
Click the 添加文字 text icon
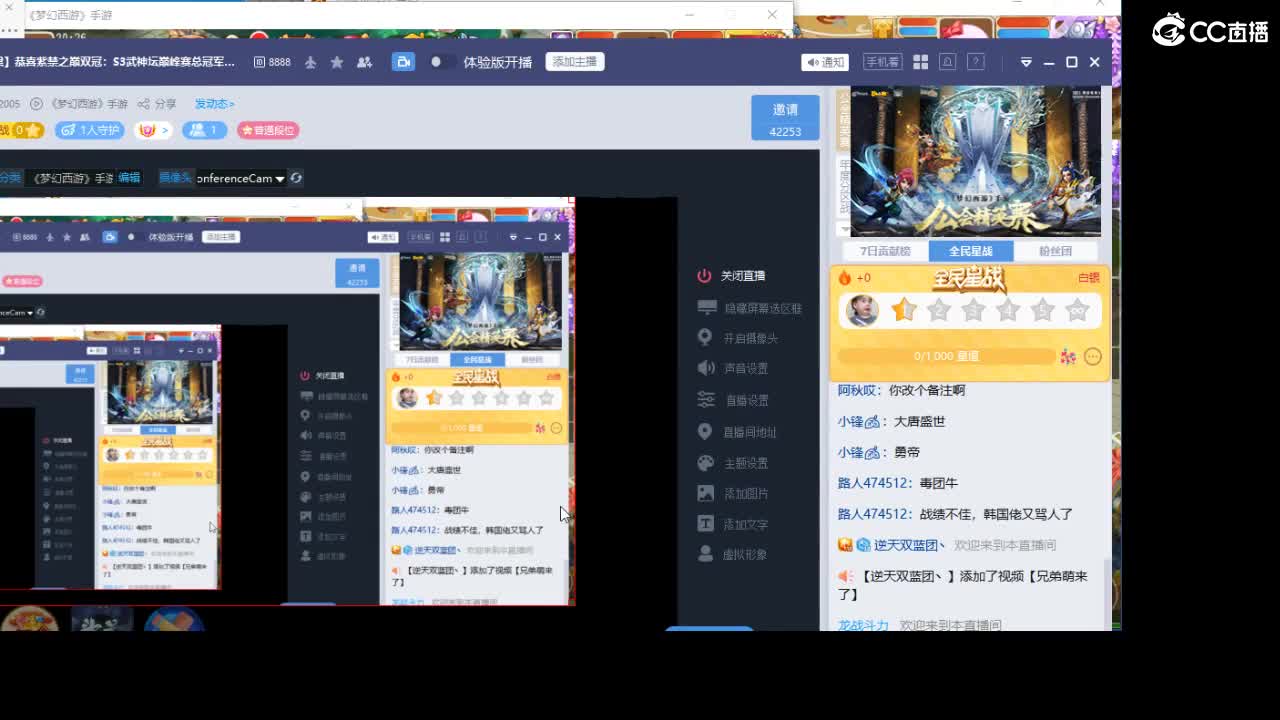click(705, 524)
